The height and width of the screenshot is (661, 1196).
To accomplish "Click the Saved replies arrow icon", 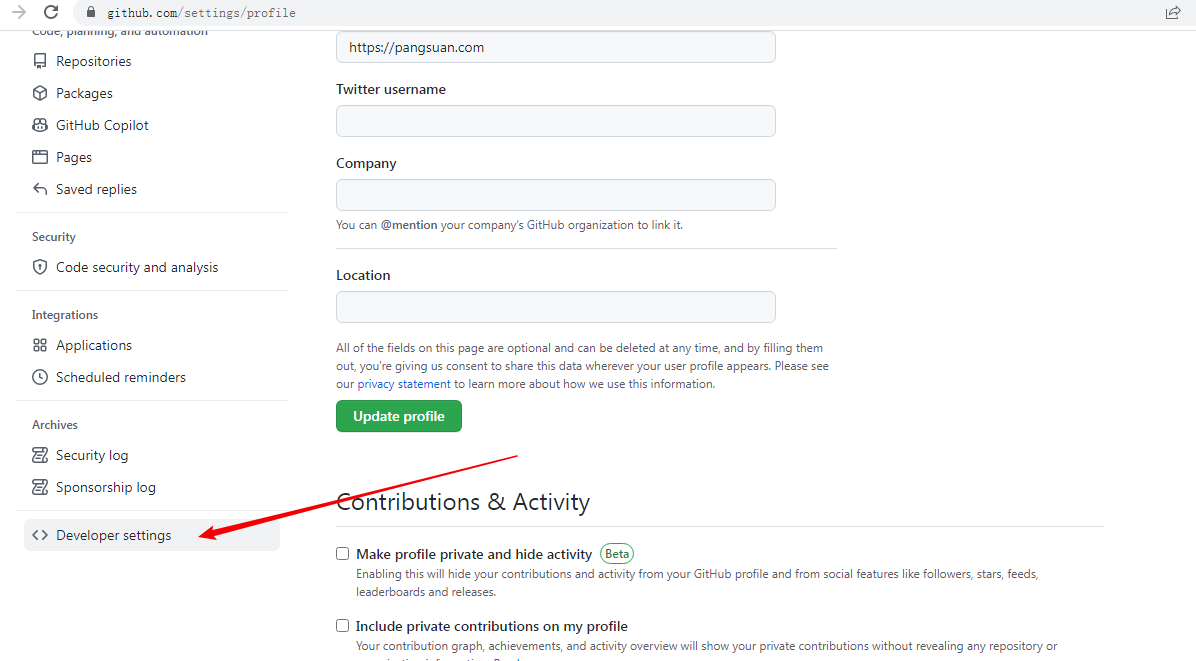I will [x=40, y=189].
